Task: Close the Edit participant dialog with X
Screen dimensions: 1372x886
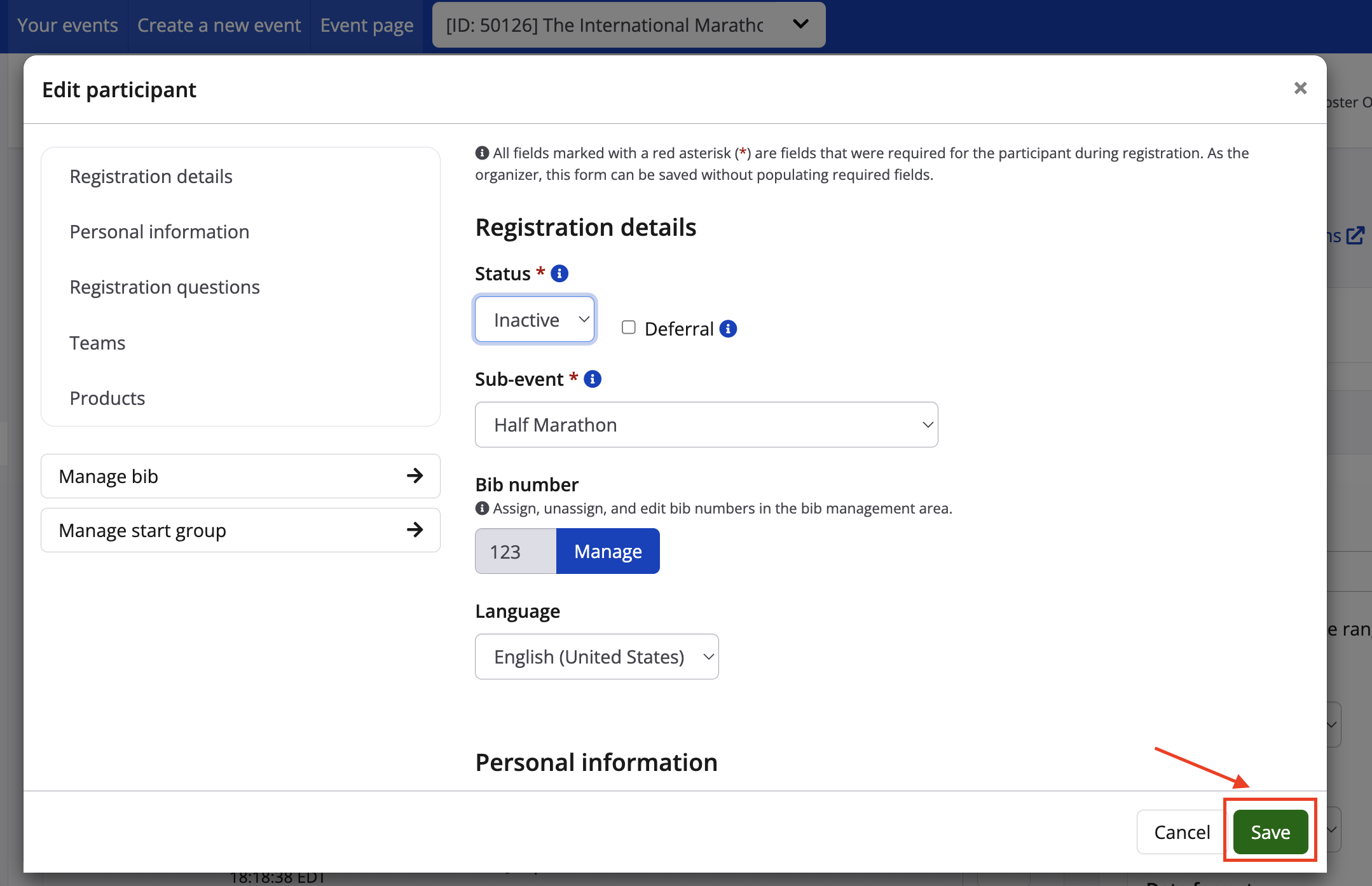Action: pyautogui.click(x=1300, y=88)
